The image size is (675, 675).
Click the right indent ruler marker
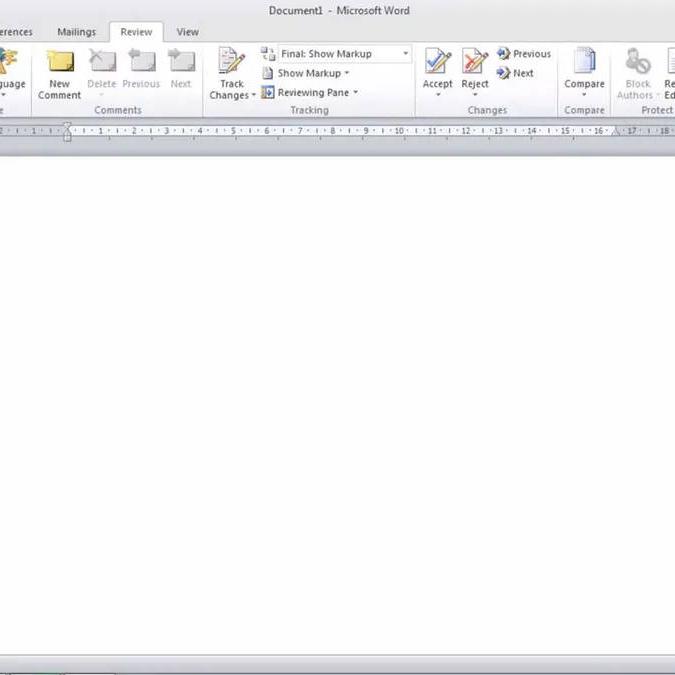616,131
